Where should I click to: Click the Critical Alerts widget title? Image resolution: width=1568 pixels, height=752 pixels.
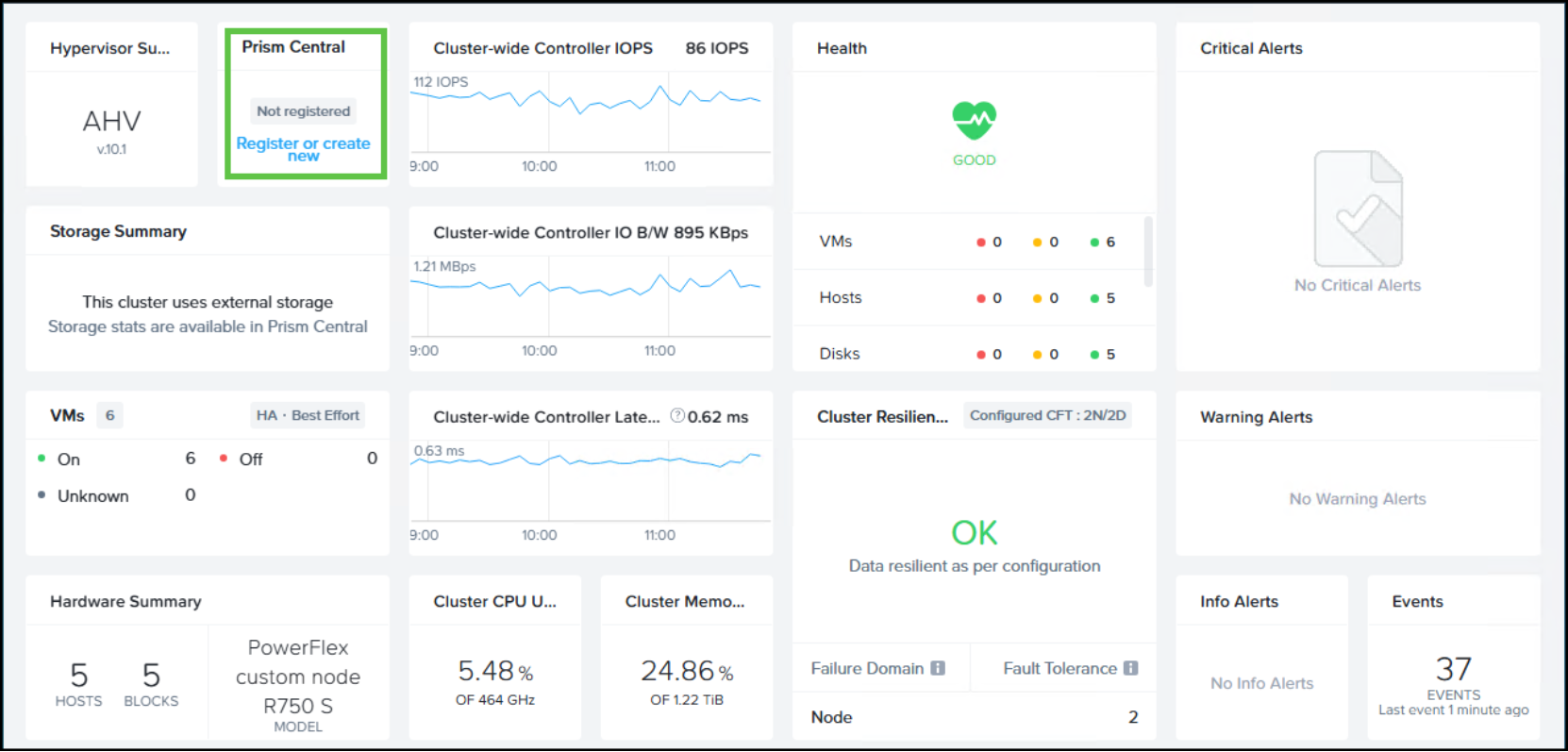(1251, 48)
